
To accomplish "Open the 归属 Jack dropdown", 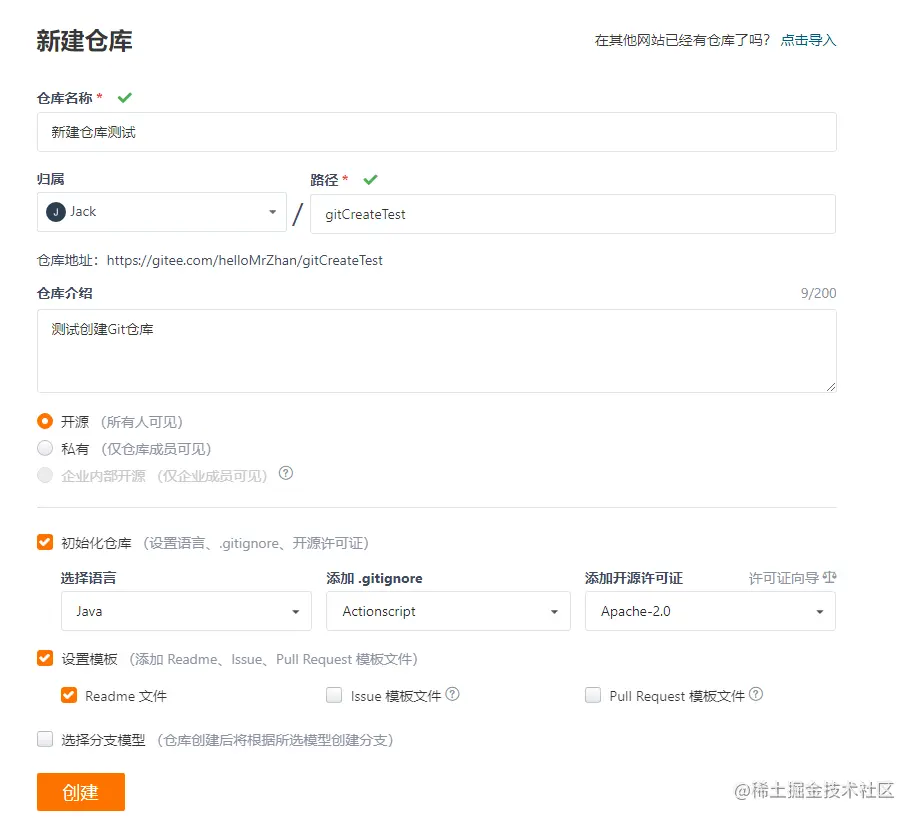I will (162, 212).
